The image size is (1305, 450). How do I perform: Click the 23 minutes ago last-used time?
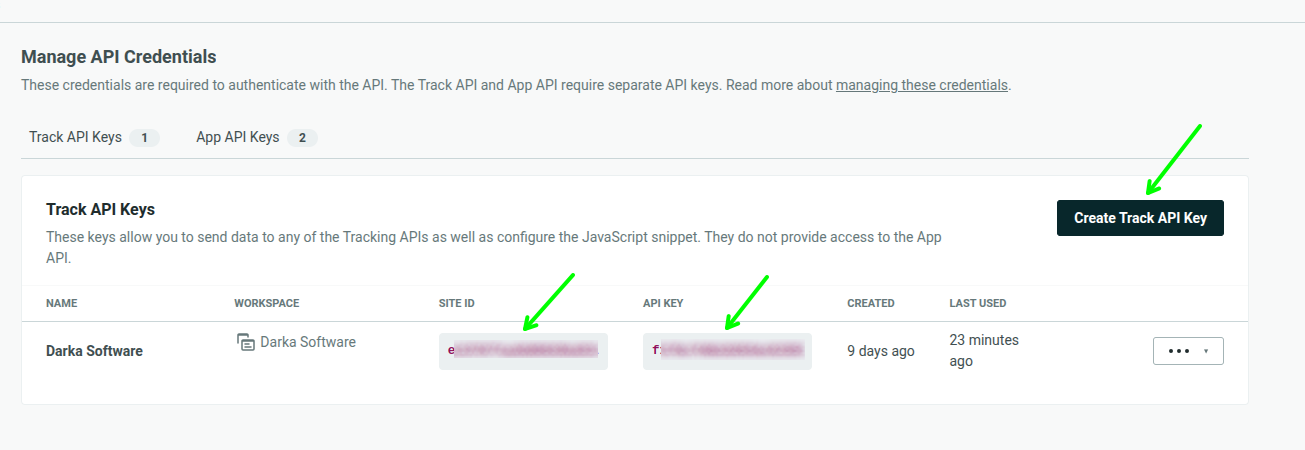[x=984, y=350]
